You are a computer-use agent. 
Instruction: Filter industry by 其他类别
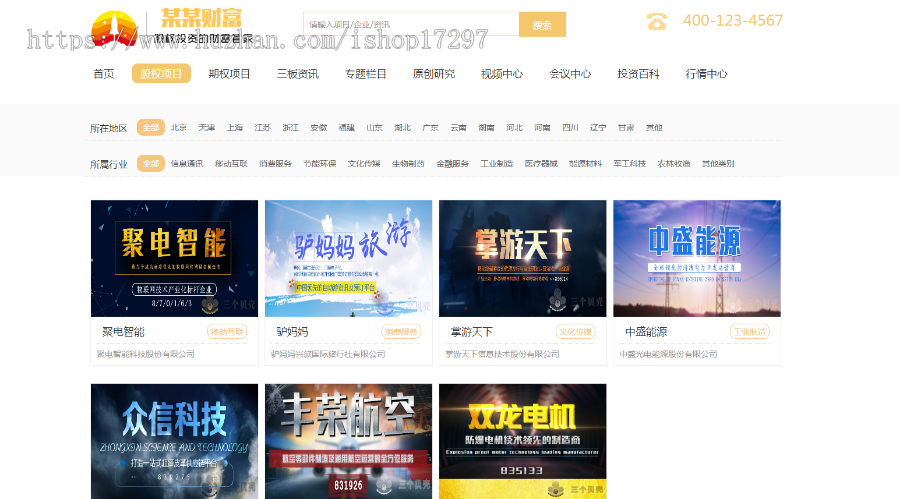pos(718,164)
